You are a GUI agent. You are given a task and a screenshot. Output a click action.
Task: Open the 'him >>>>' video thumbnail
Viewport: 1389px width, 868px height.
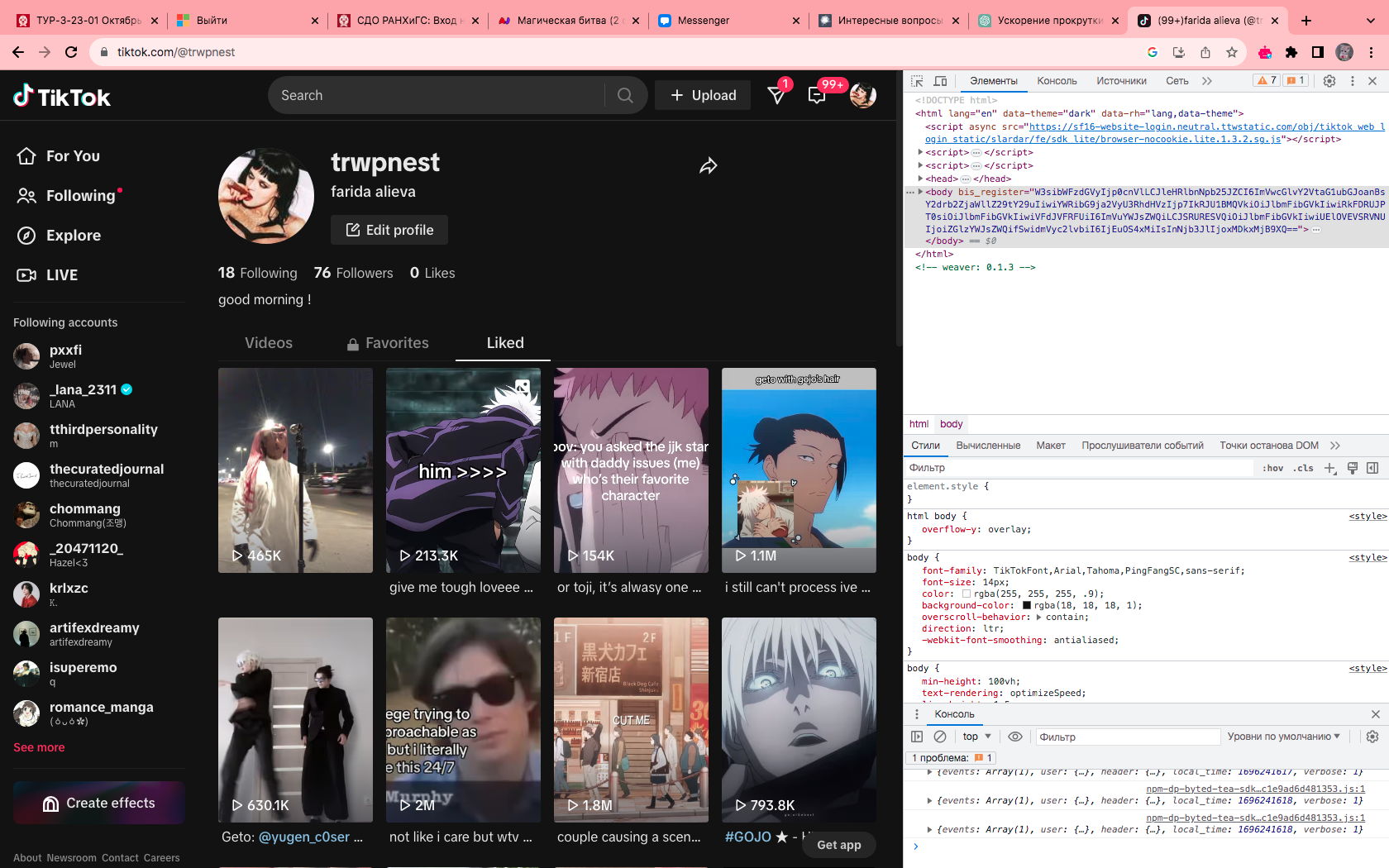pos(463,470)
